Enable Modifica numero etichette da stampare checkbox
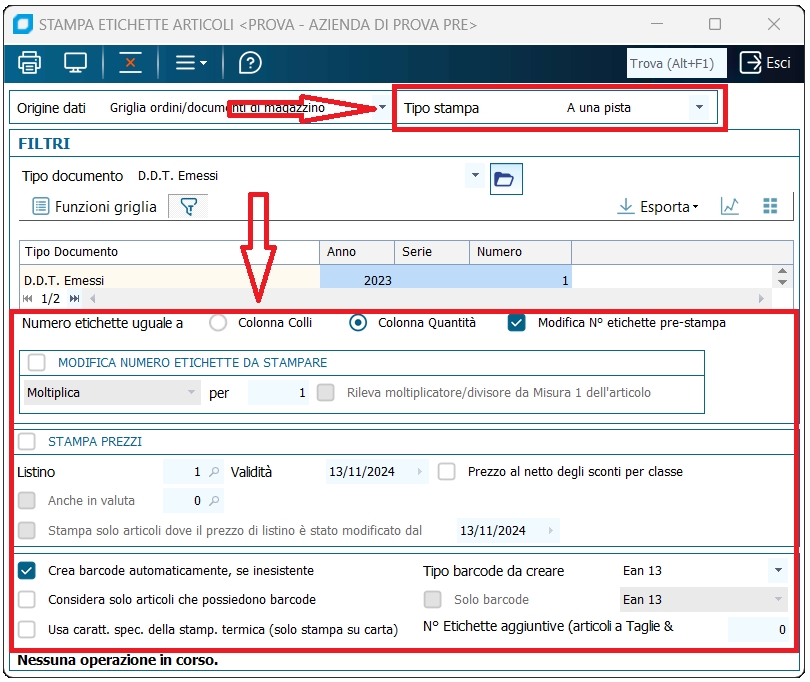Image resolution: width=810 pixels, height=682 pixels. 37,362
